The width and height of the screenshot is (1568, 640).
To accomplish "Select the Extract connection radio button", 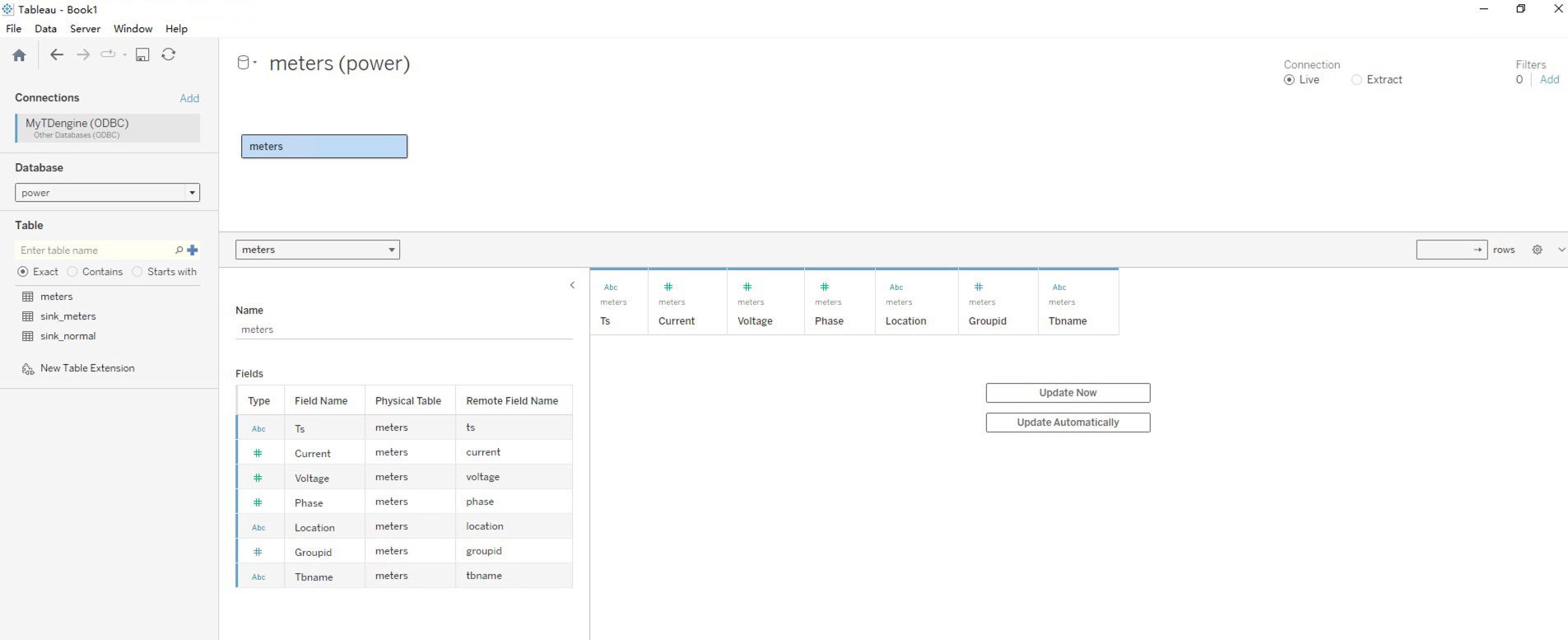I will point(1356,80).
